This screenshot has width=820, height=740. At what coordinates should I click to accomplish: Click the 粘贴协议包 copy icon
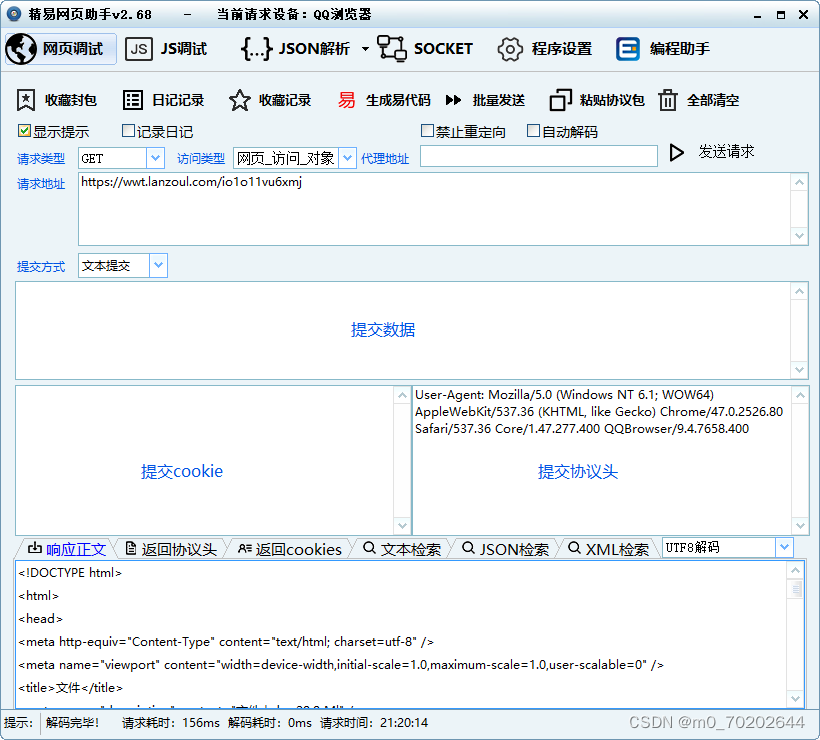coord(561,100)
